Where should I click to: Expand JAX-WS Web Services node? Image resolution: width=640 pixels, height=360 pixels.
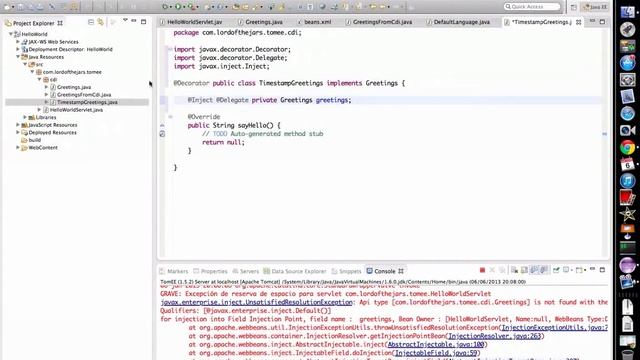(x=18, y=42)
